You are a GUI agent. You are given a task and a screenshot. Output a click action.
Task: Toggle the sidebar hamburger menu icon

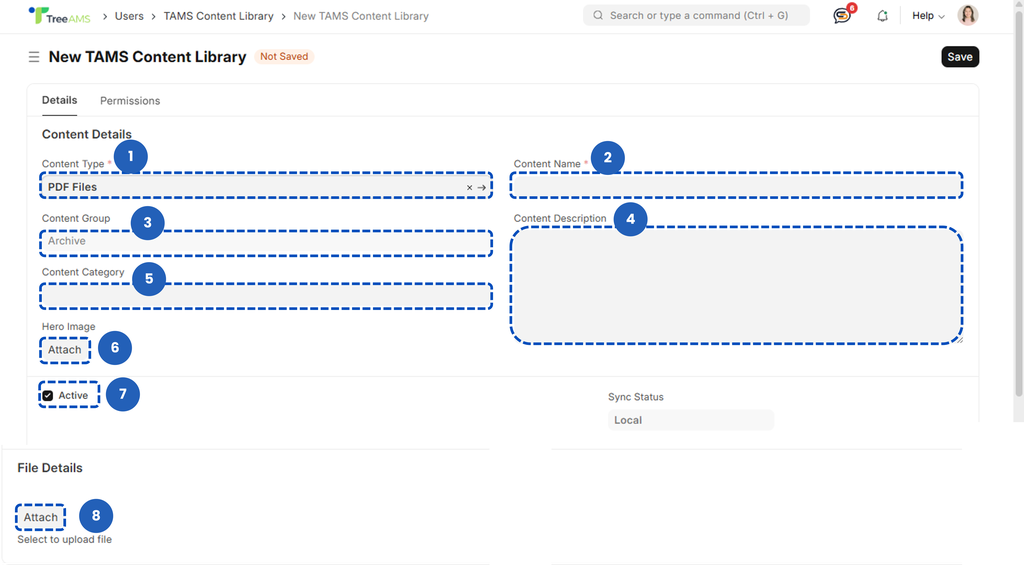point(34,57)
